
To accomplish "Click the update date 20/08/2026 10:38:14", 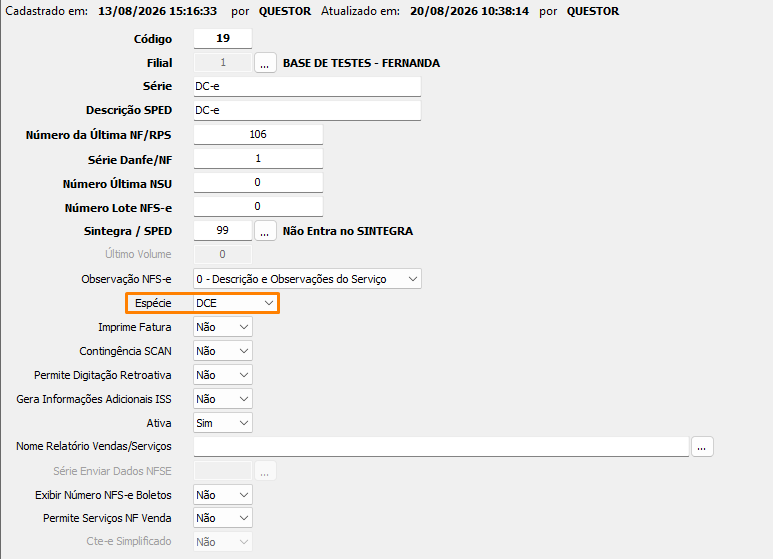I will 469,11.
